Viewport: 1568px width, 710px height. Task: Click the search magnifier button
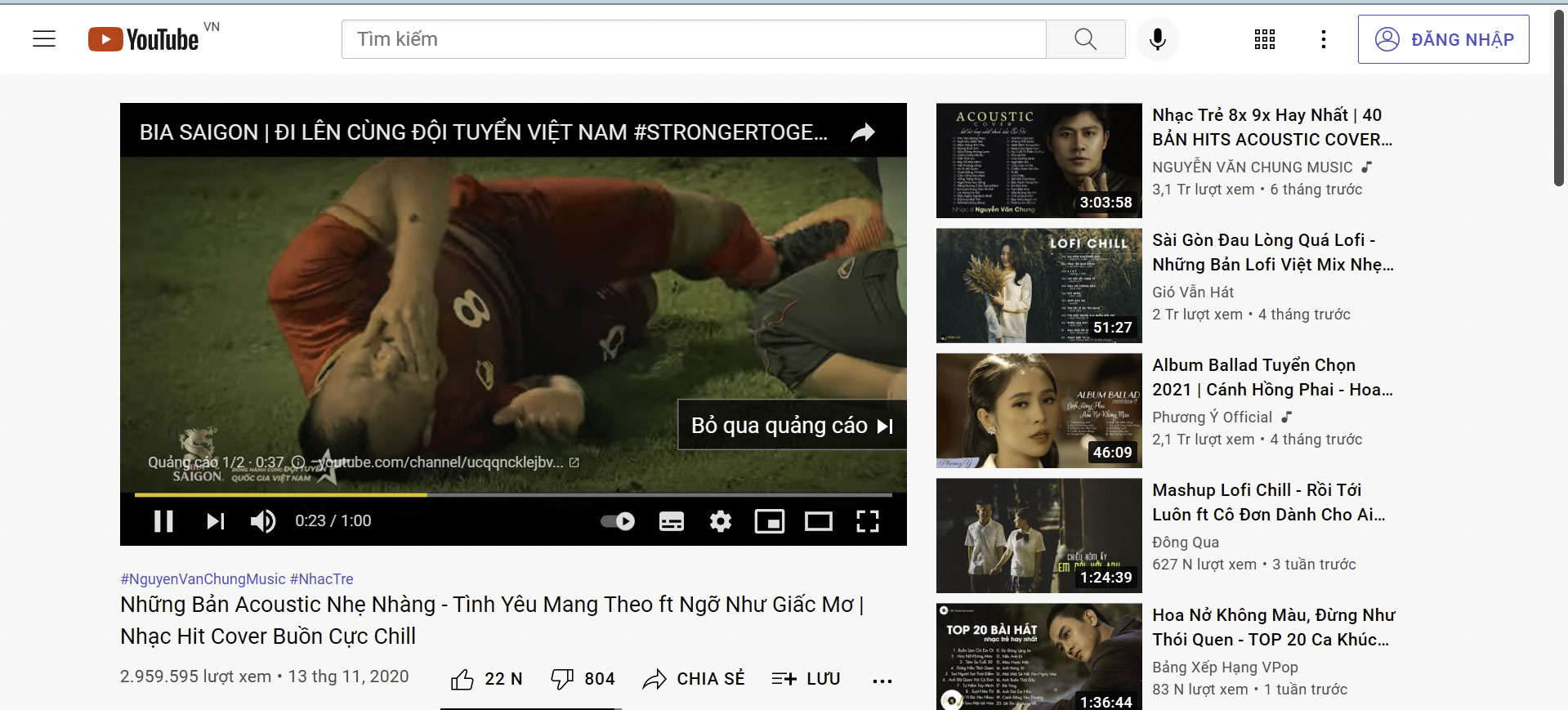point(1085,39)
